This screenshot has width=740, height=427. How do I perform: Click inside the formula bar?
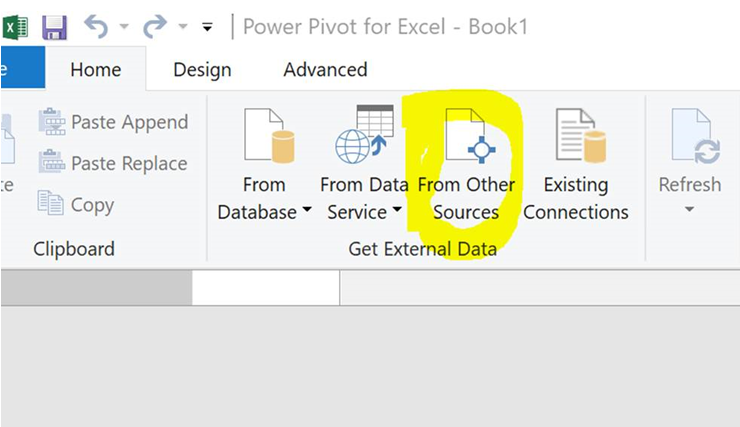(x=540, y=288)
